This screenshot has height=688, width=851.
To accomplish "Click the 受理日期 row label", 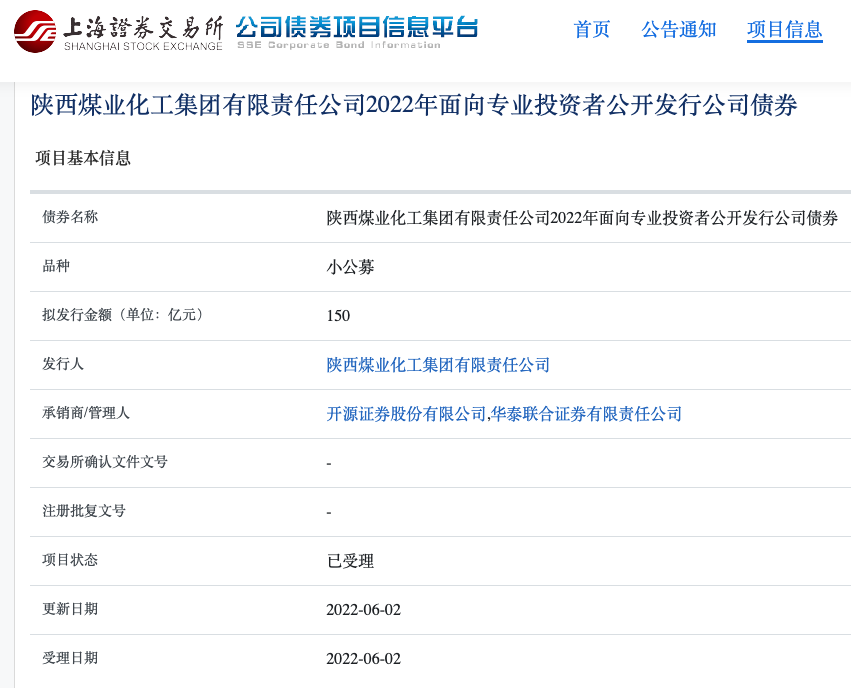I will tap(70, 658).
